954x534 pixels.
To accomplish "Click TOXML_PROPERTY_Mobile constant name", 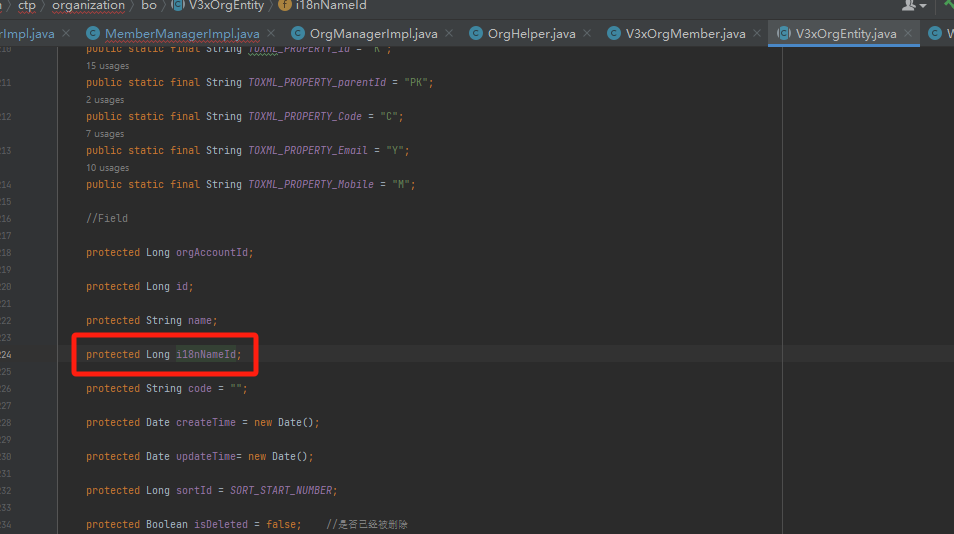I will [x=311, y=184].
